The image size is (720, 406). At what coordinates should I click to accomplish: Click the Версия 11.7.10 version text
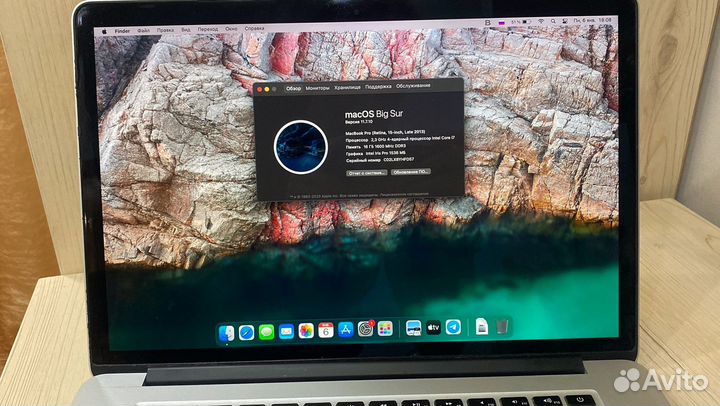tap(359, 122)
